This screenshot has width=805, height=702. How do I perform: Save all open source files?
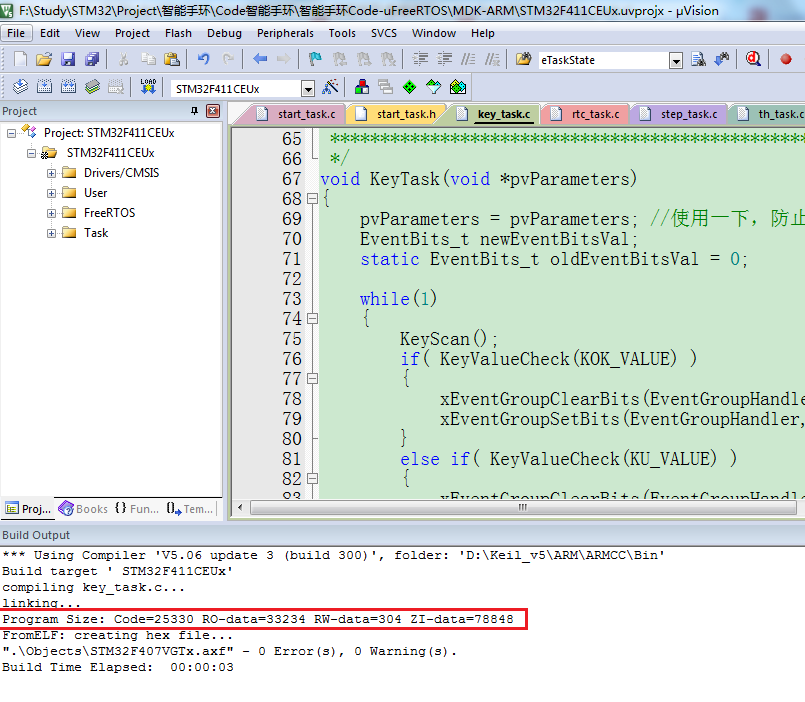92,58
